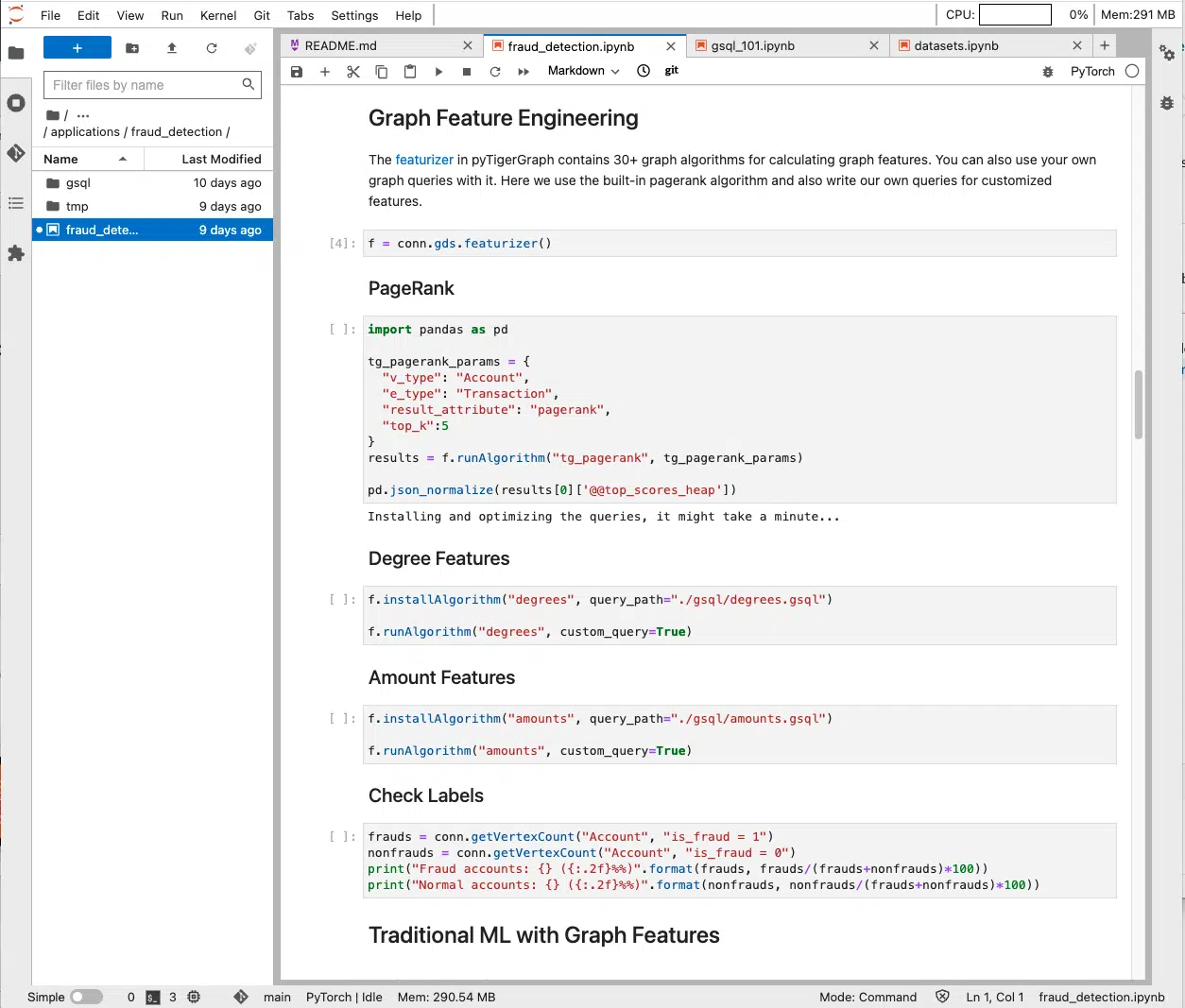Click the terminal count icon in status bar
This screenshot has width=1185, height=1008.
tap(153, 997)
